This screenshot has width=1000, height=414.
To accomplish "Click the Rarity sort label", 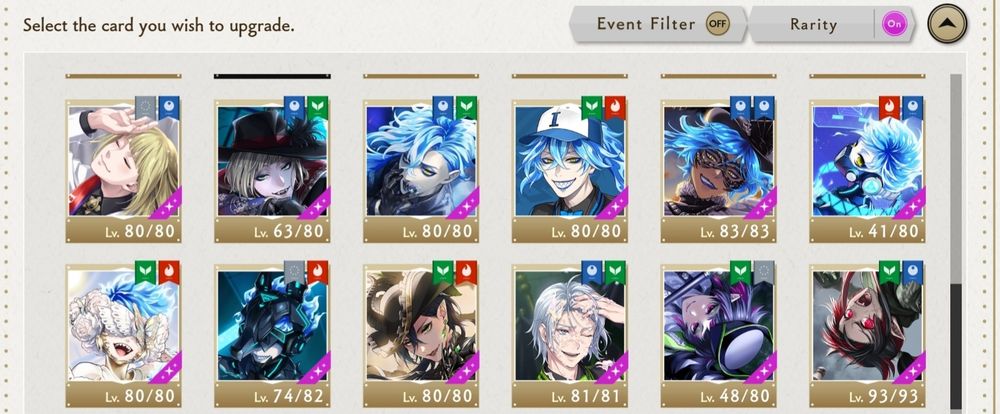I will pos(813,25).
